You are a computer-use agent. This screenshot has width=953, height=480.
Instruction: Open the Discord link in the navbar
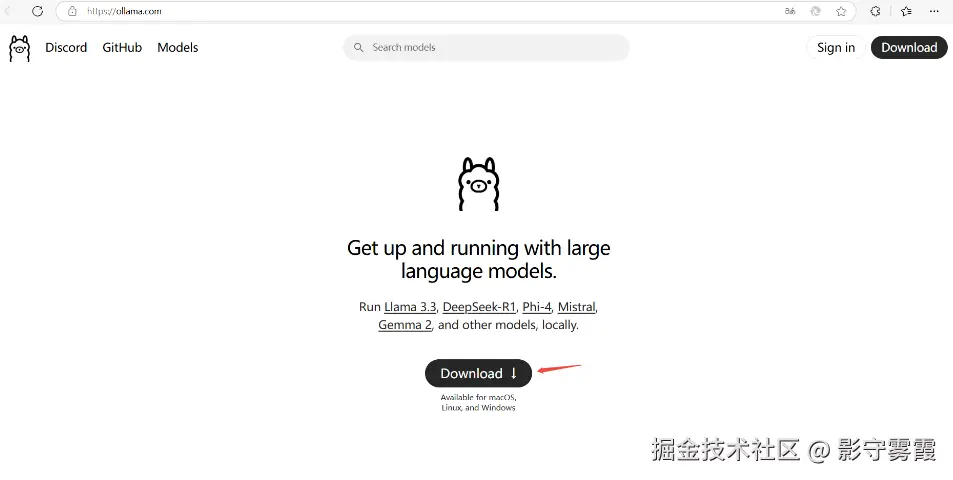coord(66,47)
